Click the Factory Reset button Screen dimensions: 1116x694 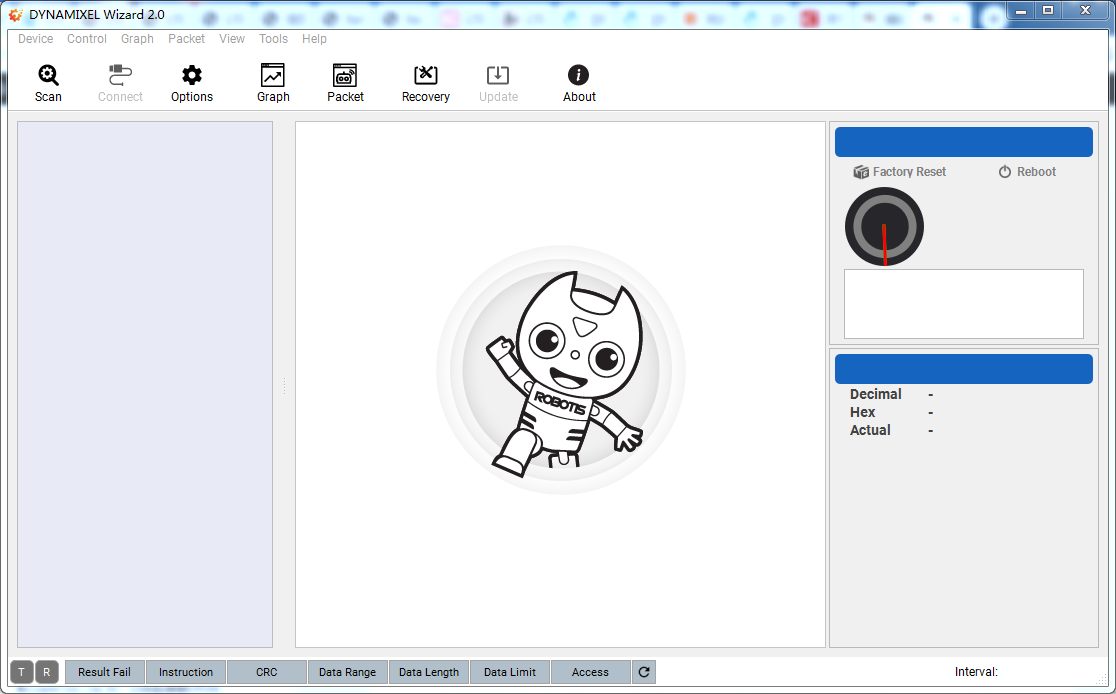pos(899,172)
